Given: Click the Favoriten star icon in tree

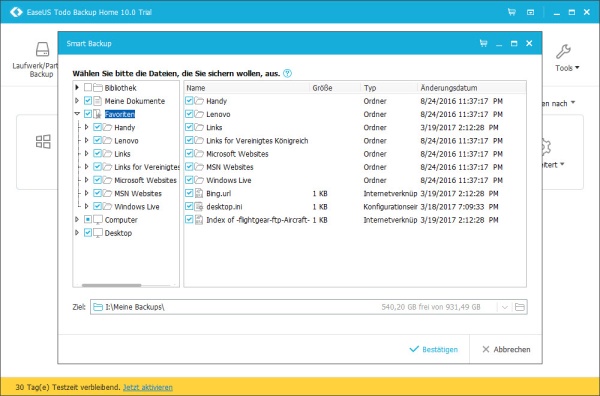Looking at the screenshot, I should click(98, 114).
